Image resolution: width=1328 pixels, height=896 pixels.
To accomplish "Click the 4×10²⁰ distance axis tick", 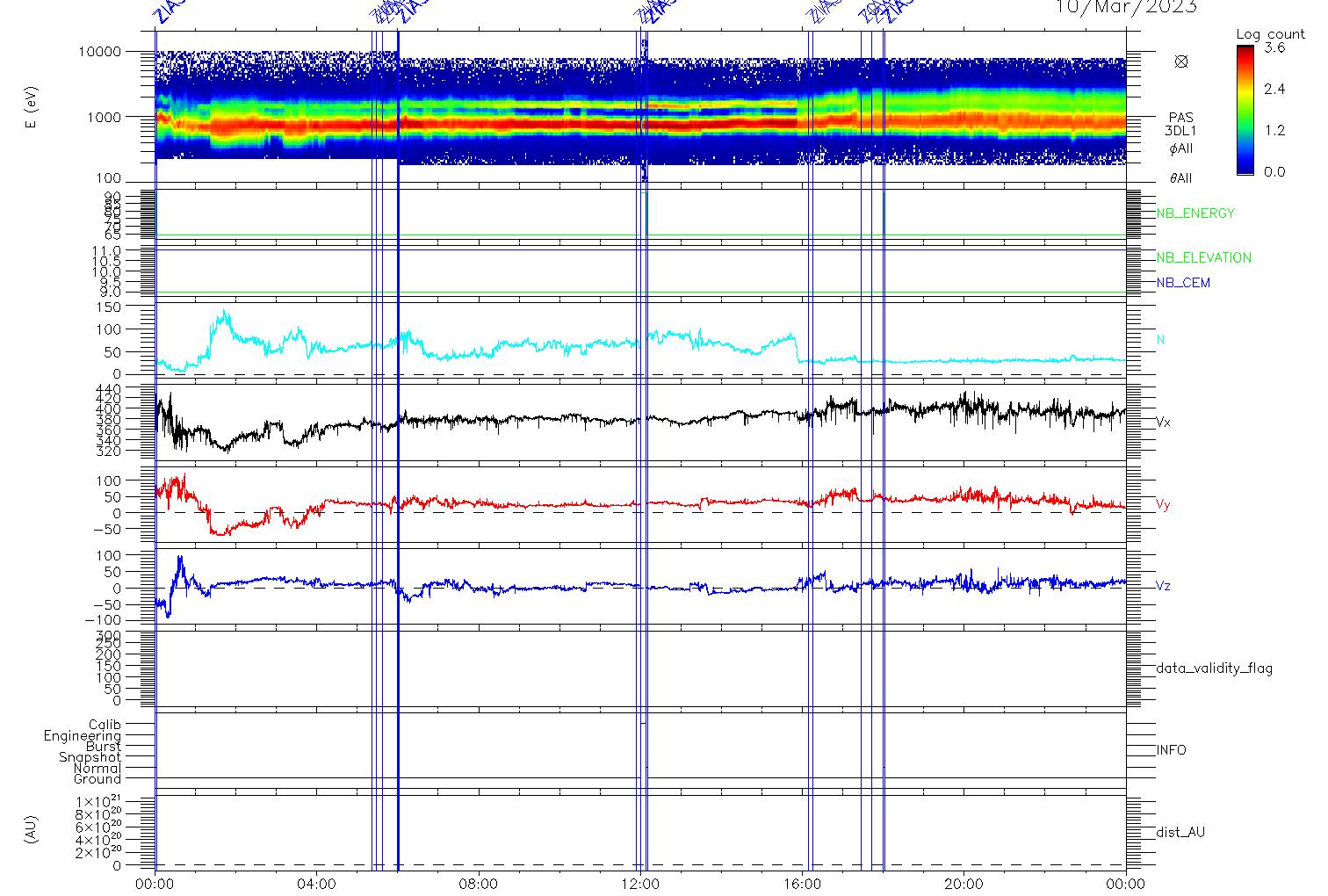I will pyautogui.click(x=99, y=840).
